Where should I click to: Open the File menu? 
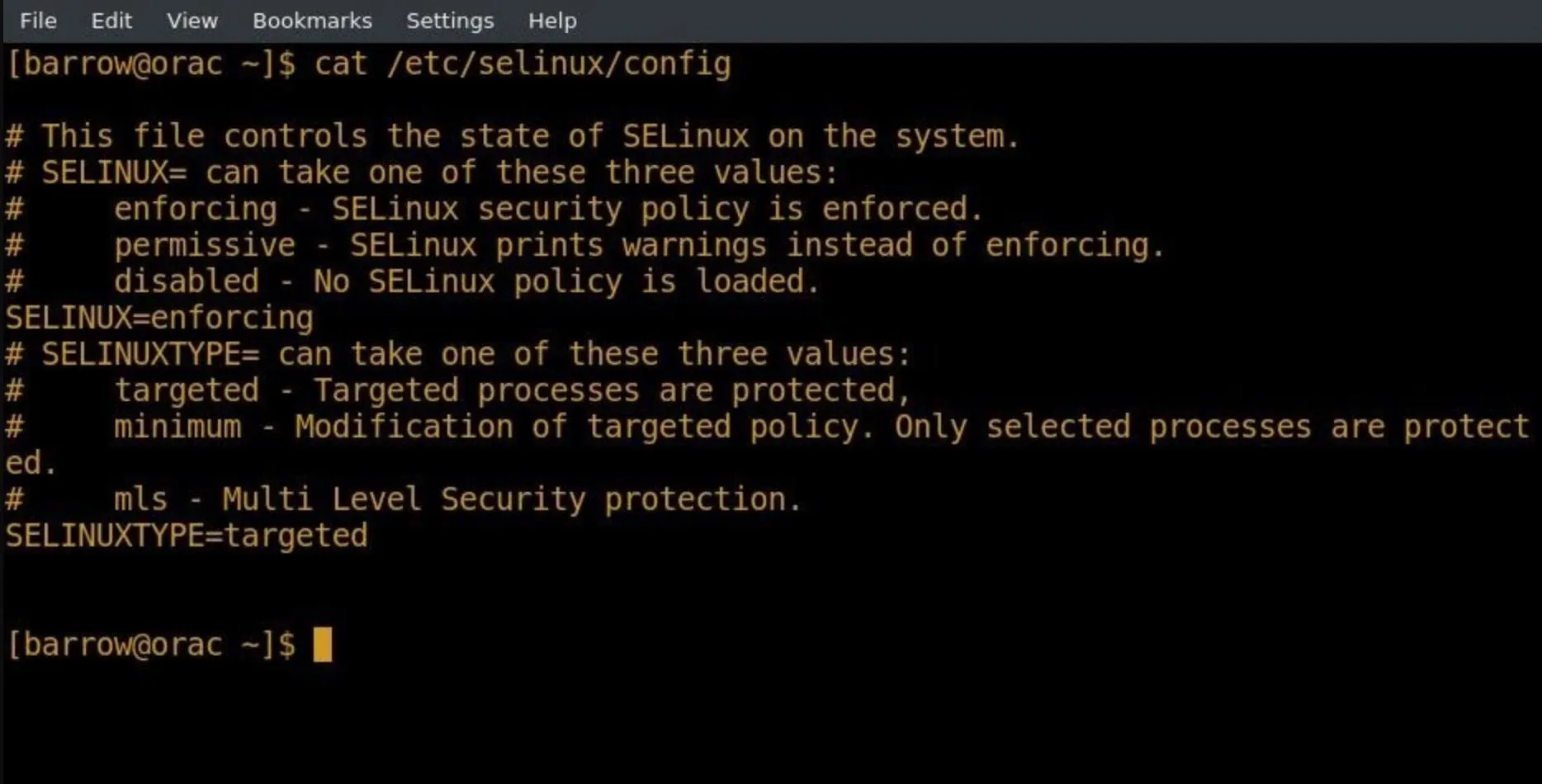[38, 21]
